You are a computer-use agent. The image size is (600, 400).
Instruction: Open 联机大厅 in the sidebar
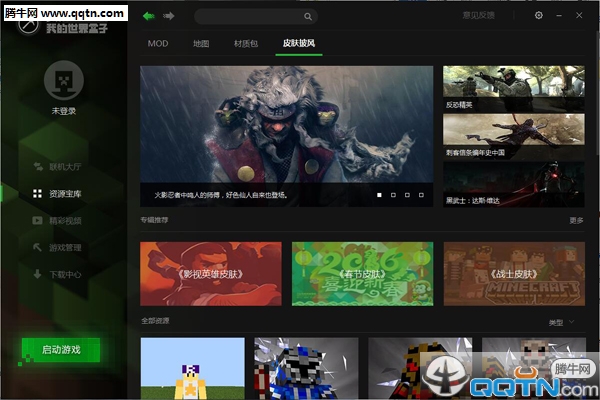65,166
